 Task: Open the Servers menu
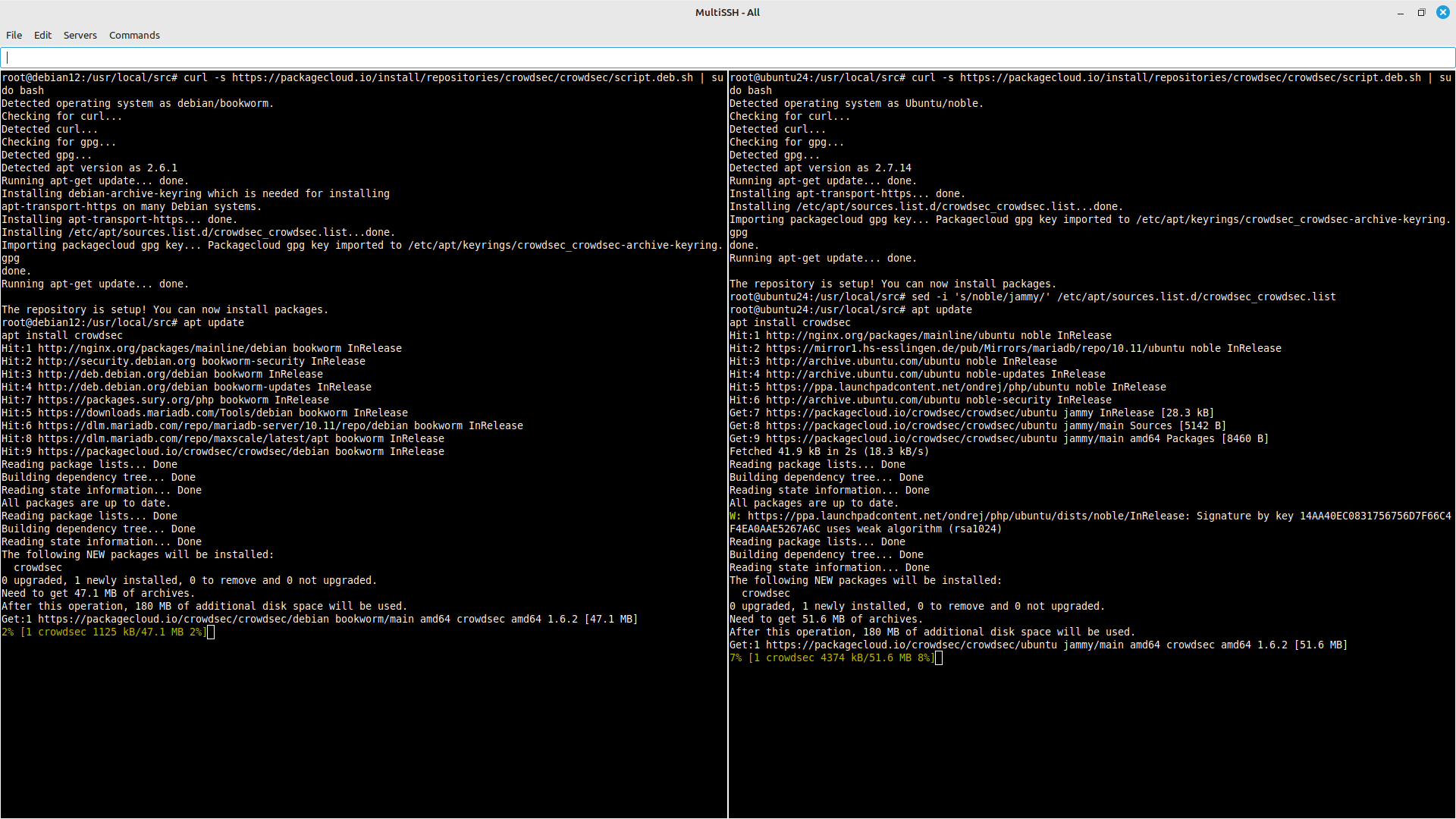[80, 35]
